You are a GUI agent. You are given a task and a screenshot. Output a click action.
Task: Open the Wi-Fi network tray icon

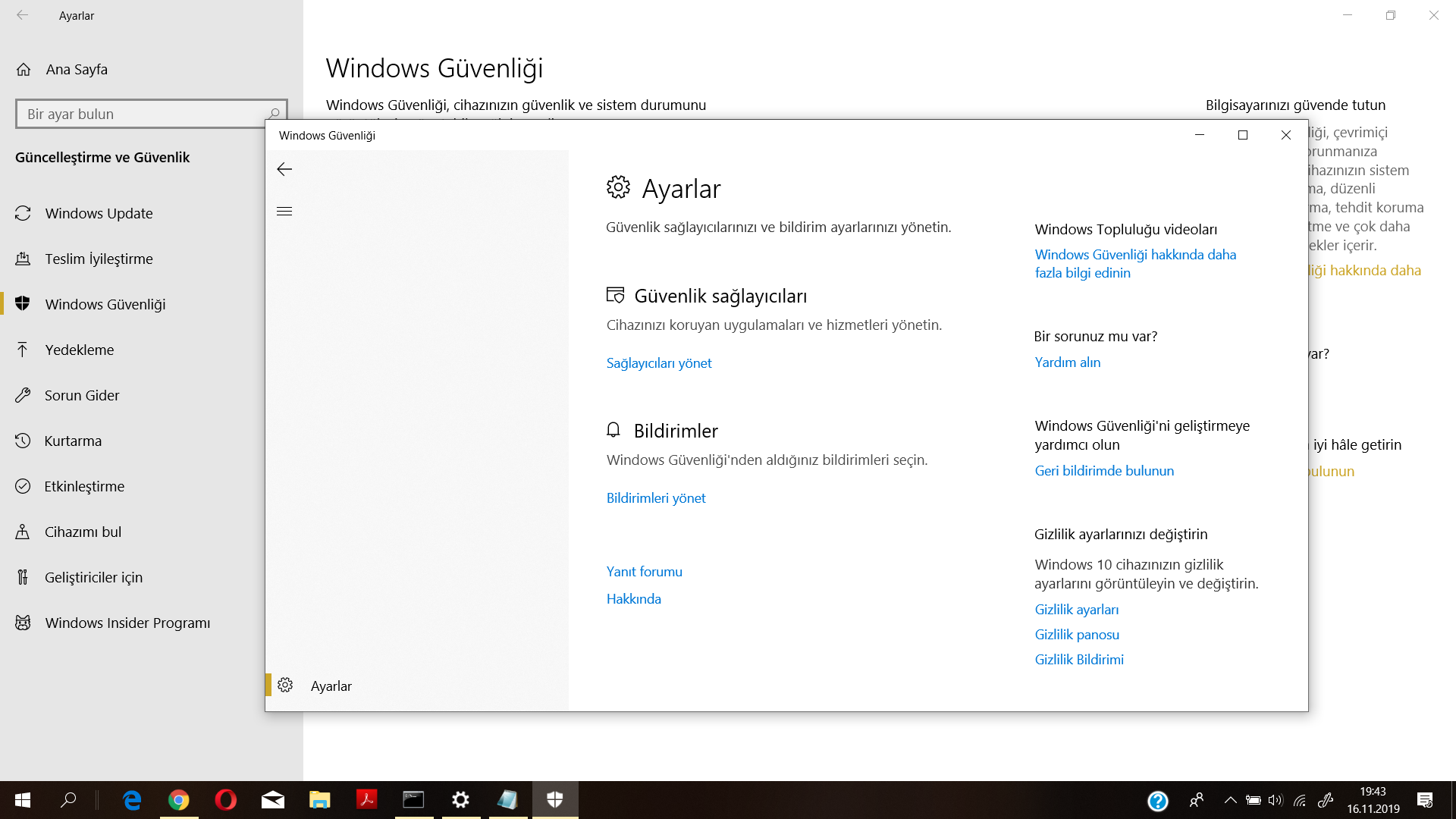(1300, 800)
